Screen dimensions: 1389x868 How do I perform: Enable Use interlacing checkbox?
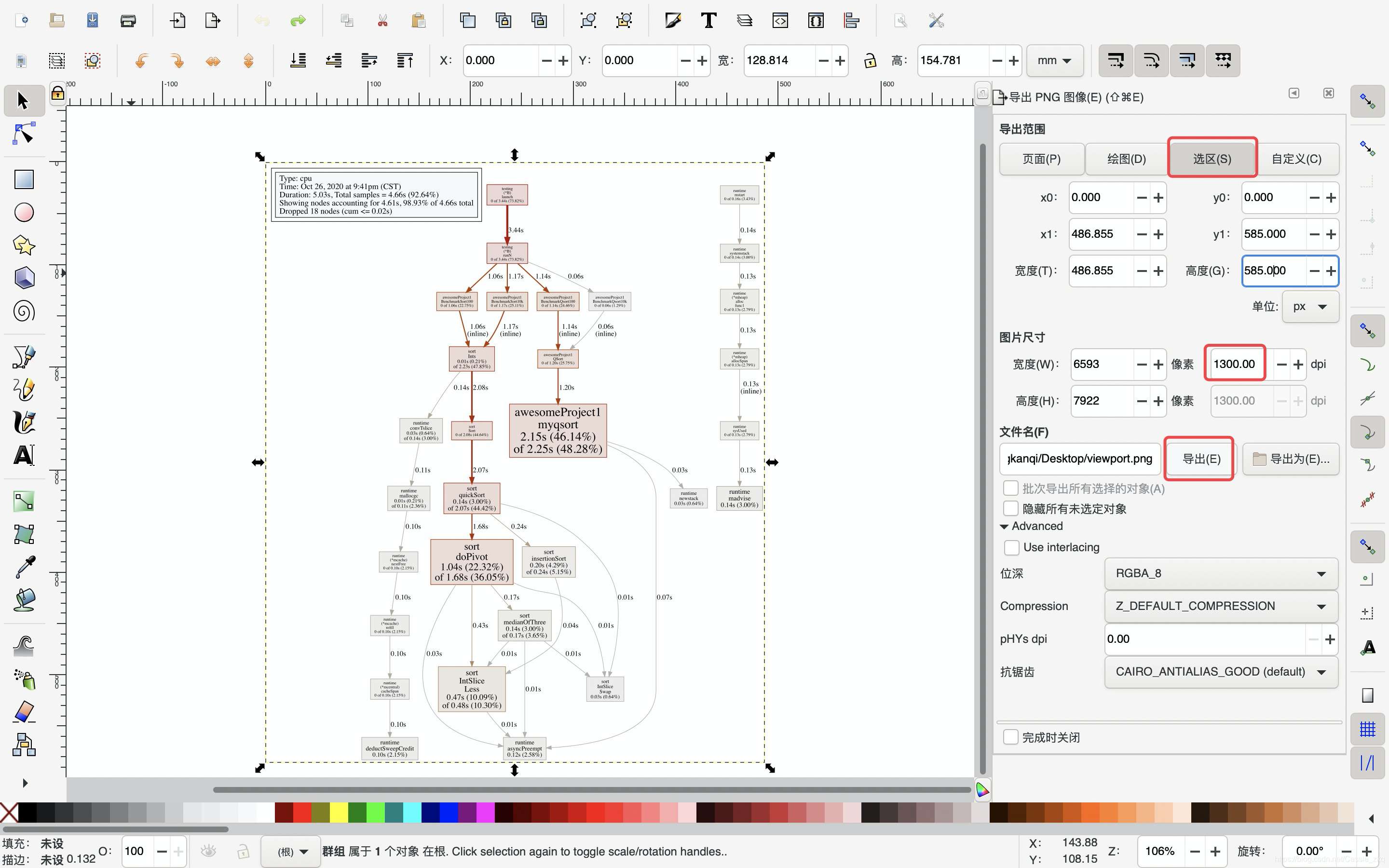[x=1011, y=547]
